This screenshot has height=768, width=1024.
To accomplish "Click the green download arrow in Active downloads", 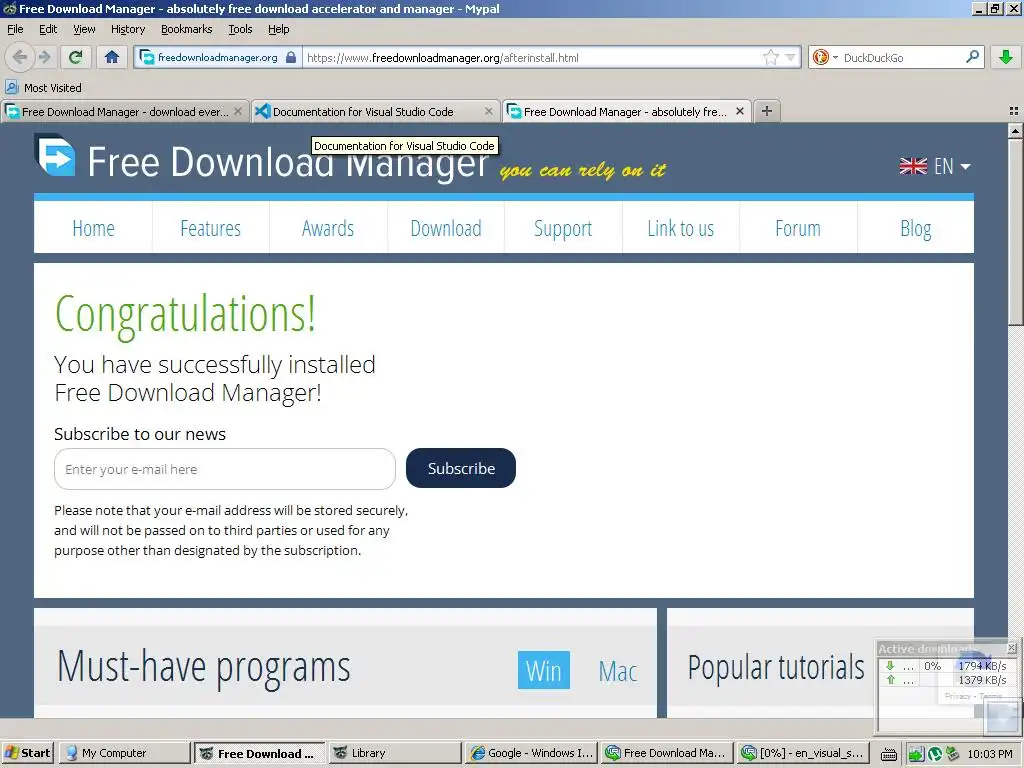I will (x=890, y=666).
